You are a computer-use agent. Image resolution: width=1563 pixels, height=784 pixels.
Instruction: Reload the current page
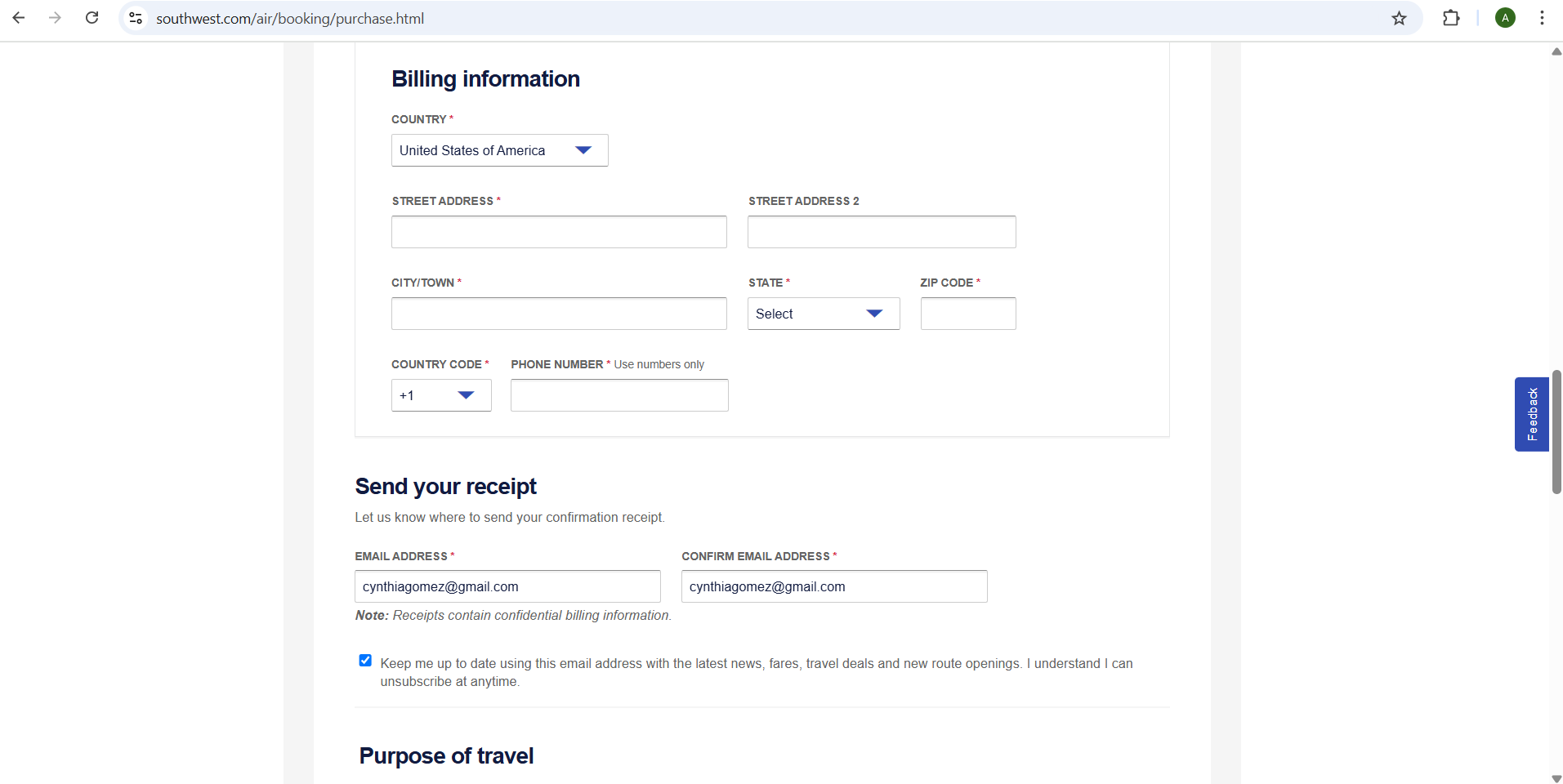(92, 18)
